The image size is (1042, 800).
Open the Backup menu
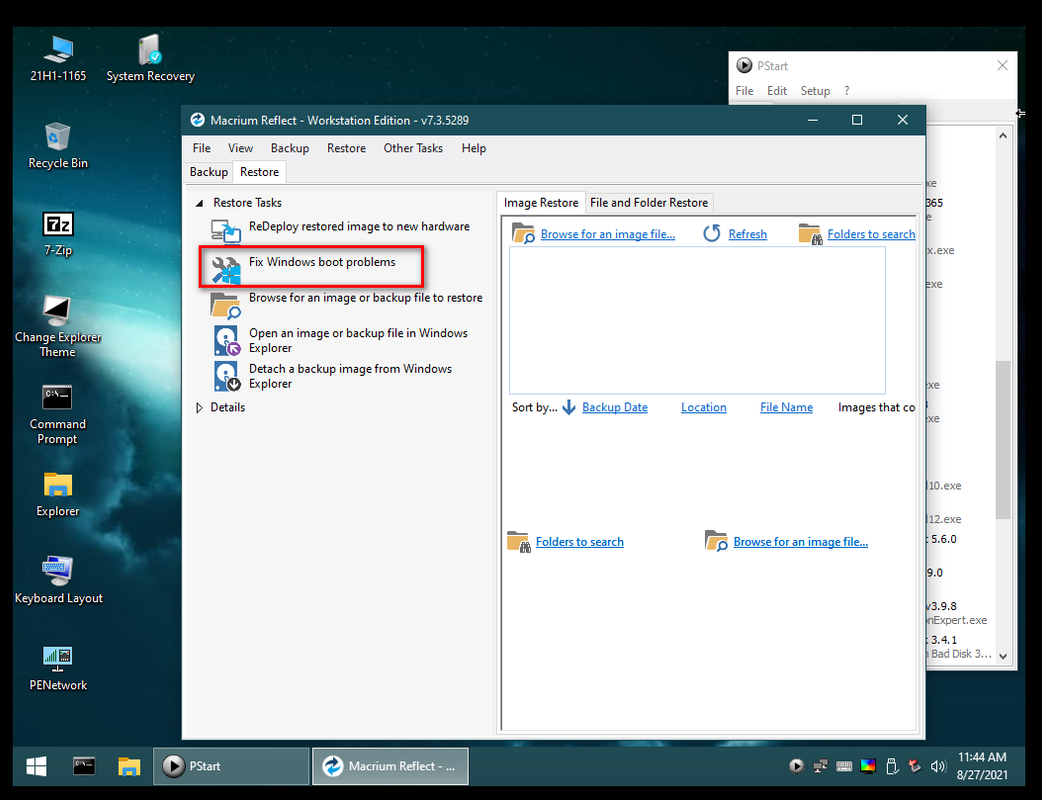click(290, 148)
